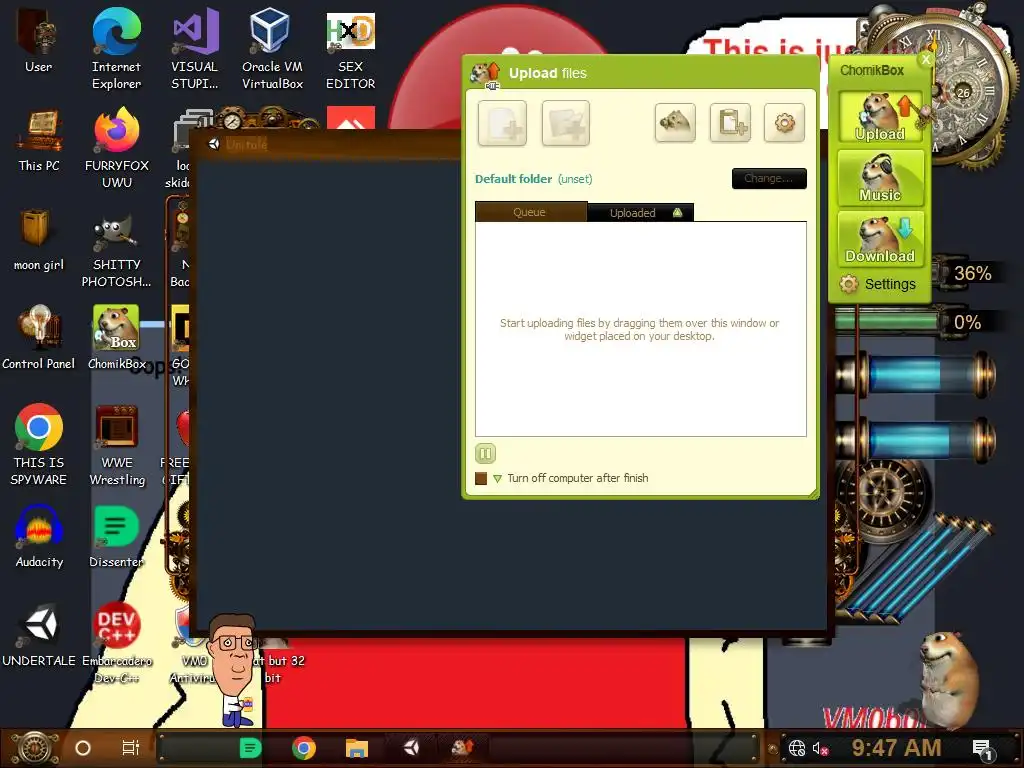Click the hamster head icon in upload toolbar

[675, 122]
